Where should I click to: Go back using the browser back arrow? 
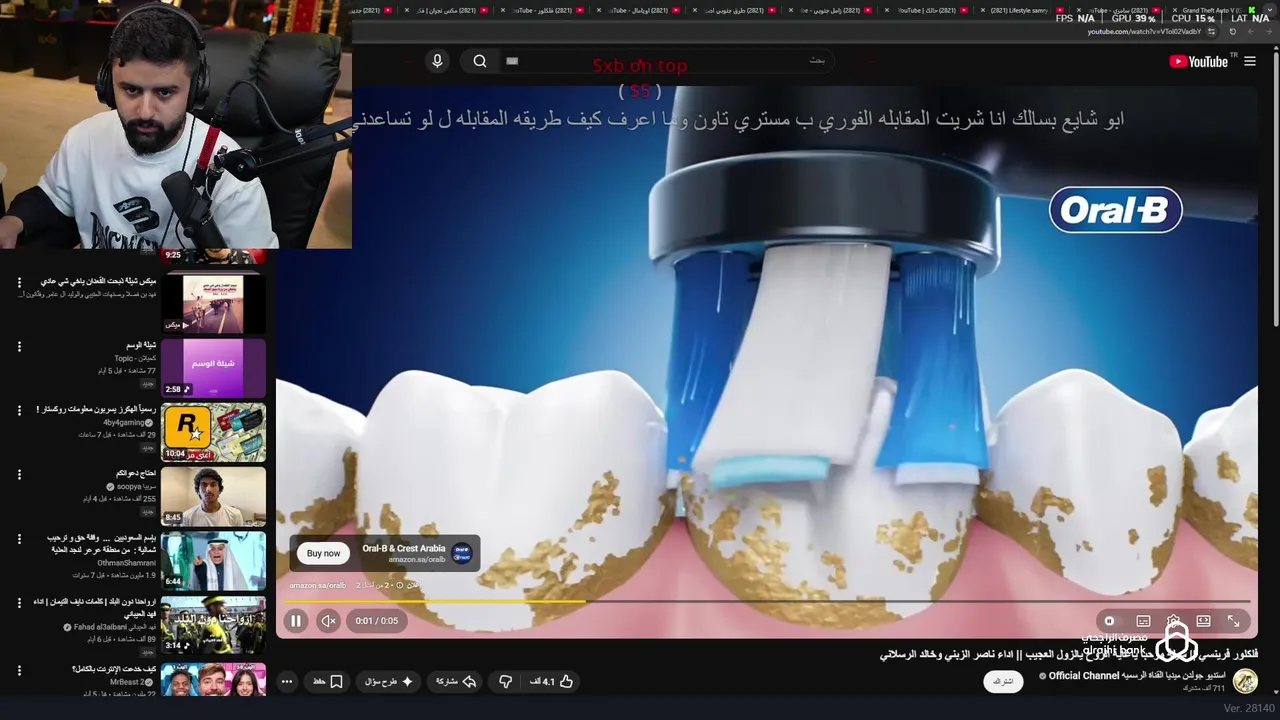click(1266, 32)
